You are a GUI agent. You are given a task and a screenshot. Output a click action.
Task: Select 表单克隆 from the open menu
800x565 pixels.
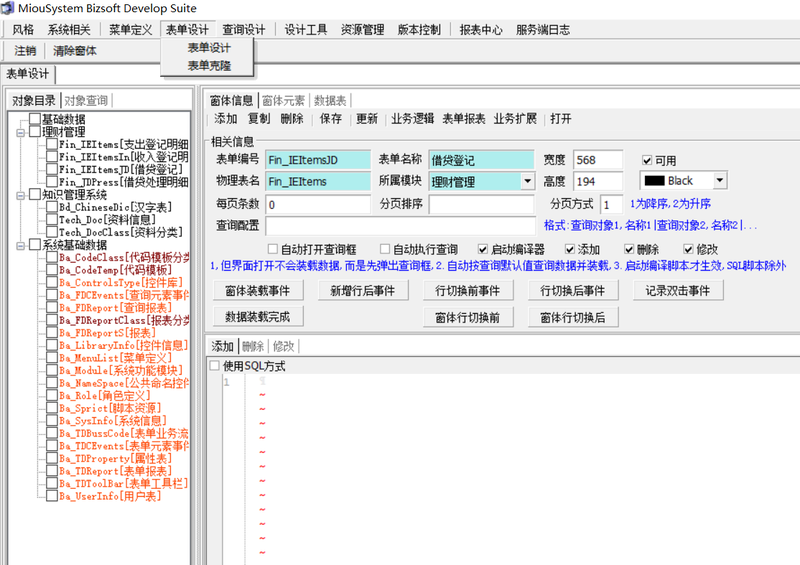(209, 66)
